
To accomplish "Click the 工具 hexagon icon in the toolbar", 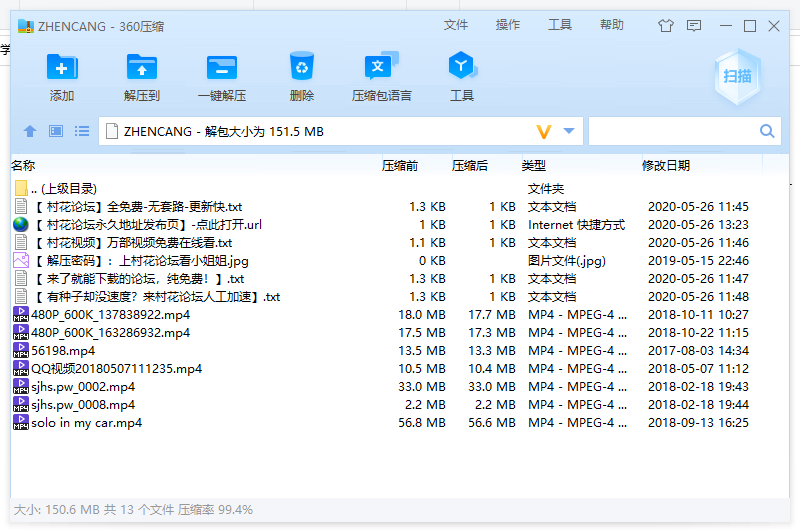I will point(461,68).
